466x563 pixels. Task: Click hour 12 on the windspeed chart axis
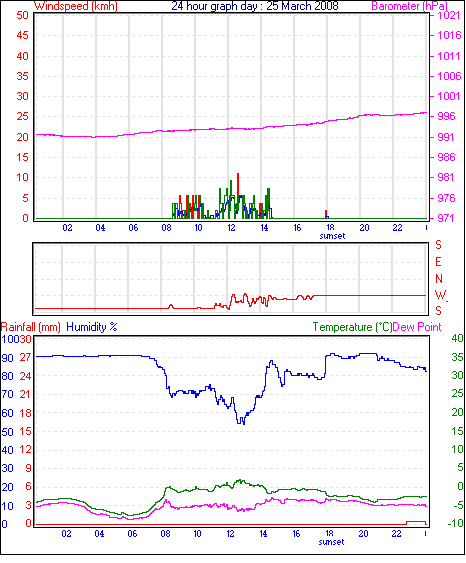[232, 228]
